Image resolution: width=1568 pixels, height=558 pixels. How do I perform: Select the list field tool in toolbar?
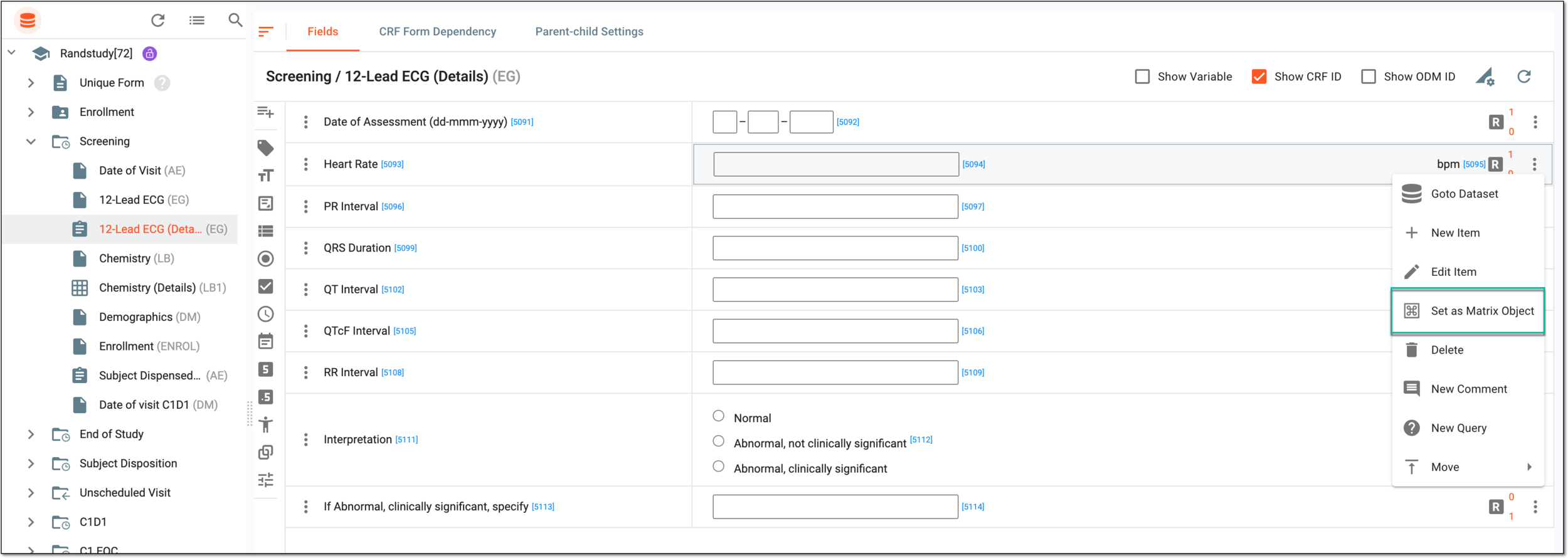(266, 231)
